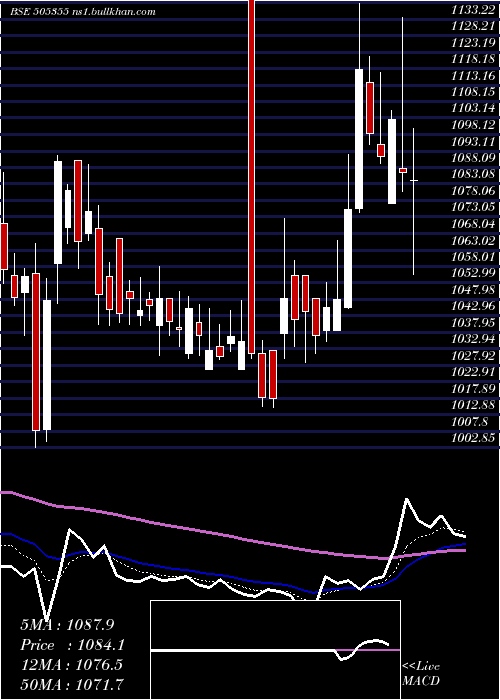
Task: Click the 1123.19 price axis label
Action: point(473,42)
